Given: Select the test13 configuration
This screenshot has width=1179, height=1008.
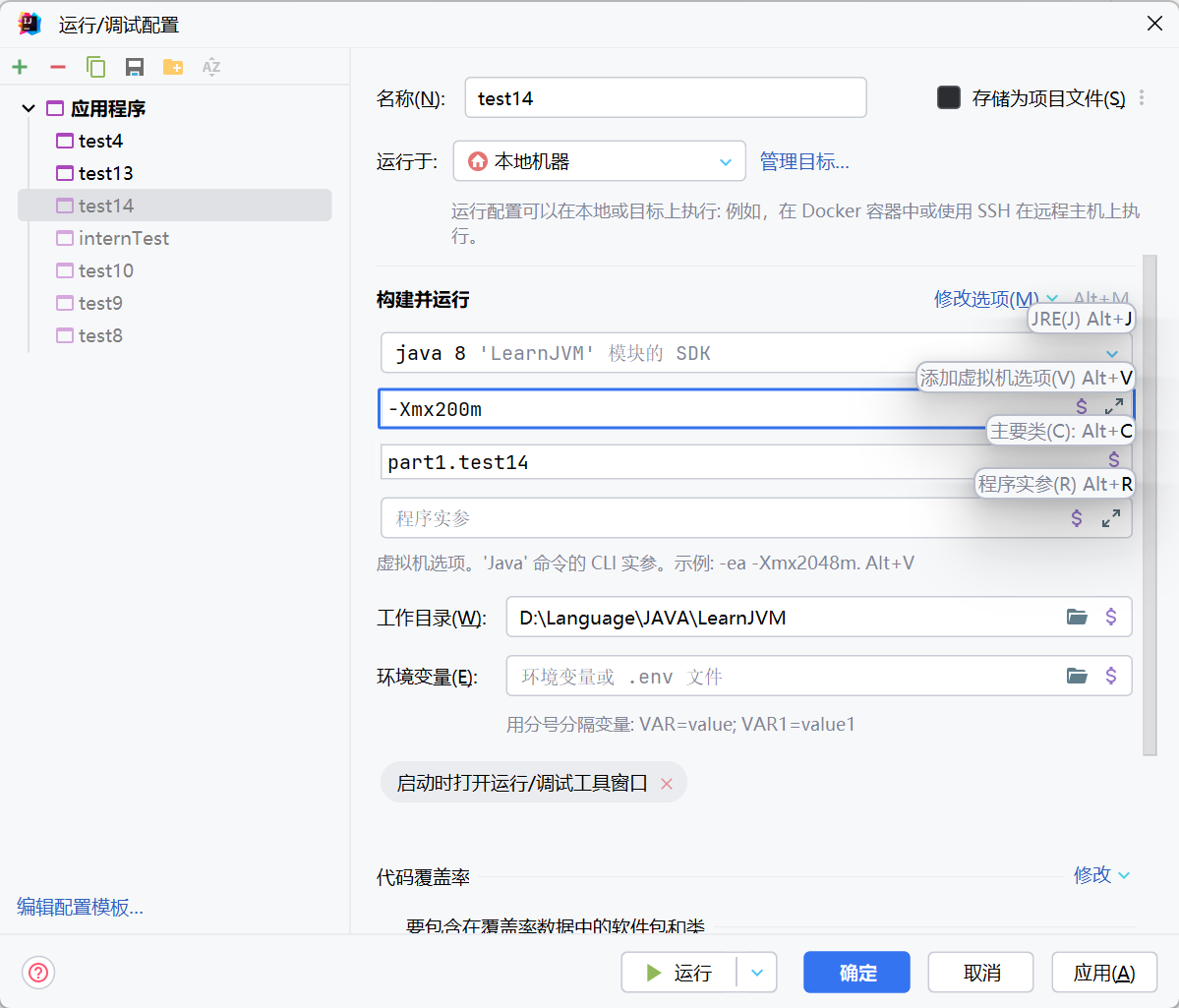Looking at the screenshot, I should coord(103,173).
